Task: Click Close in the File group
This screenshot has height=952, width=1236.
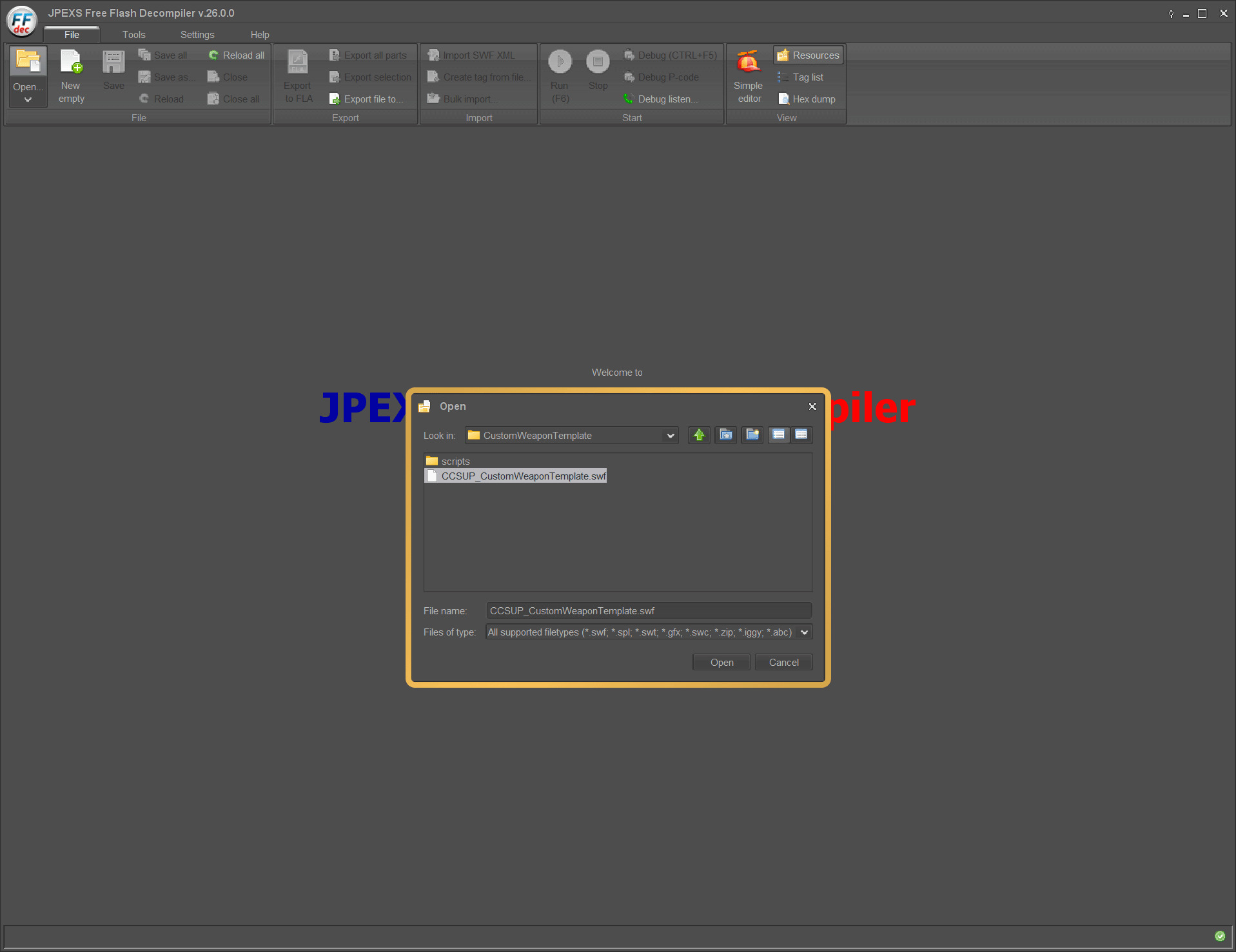Action: pyautogui.click(x=228, y=77)
